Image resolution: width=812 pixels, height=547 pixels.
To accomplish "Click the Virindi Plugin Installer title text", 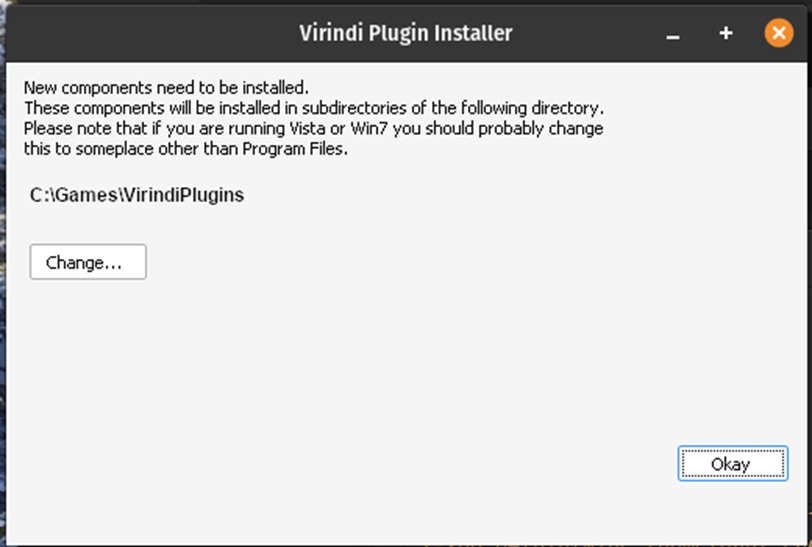I will point(405,33).
